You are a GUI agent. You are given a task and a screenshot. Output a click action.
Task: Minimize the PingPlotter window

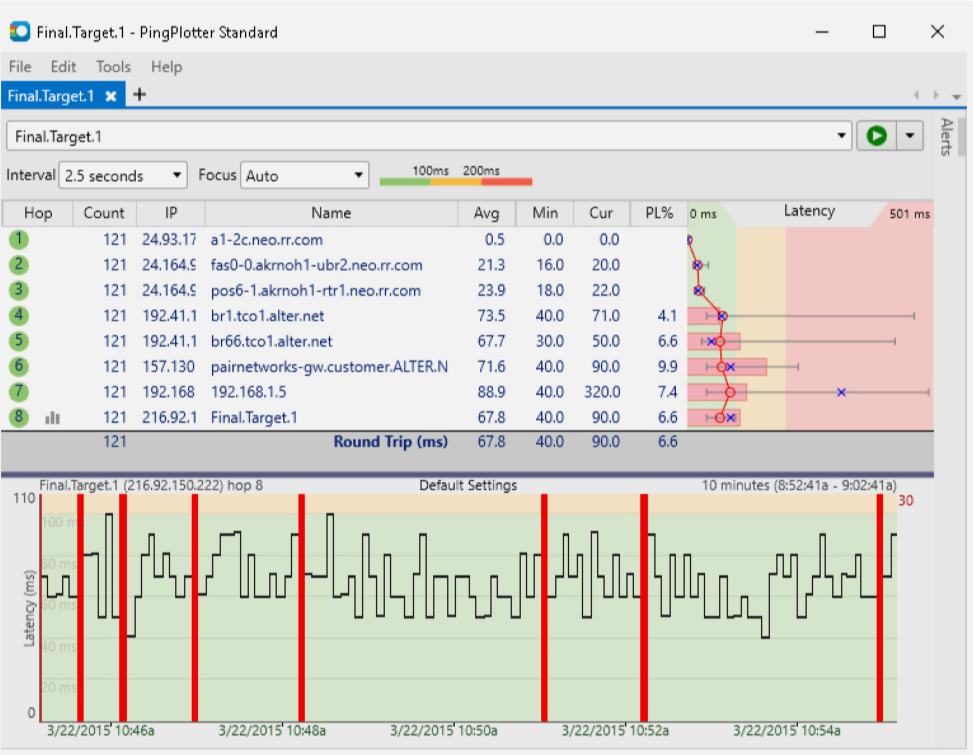822,32
